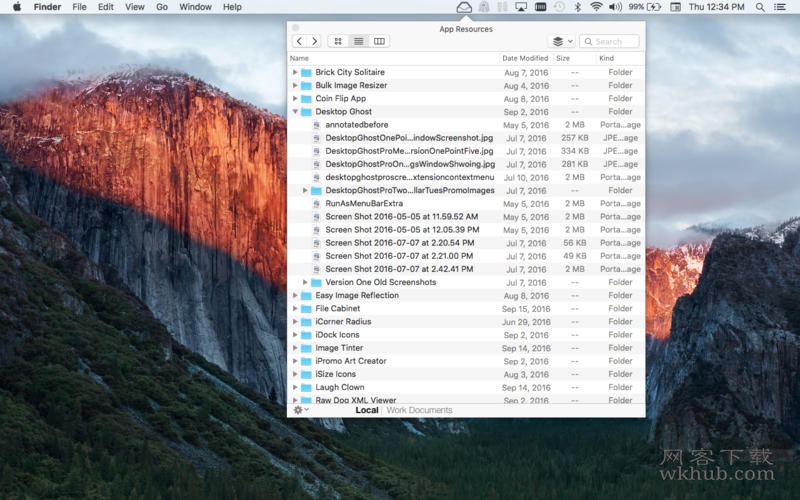Open the Help menu
The width and height of the screenshot is (800, 500).
click(232, 7)
